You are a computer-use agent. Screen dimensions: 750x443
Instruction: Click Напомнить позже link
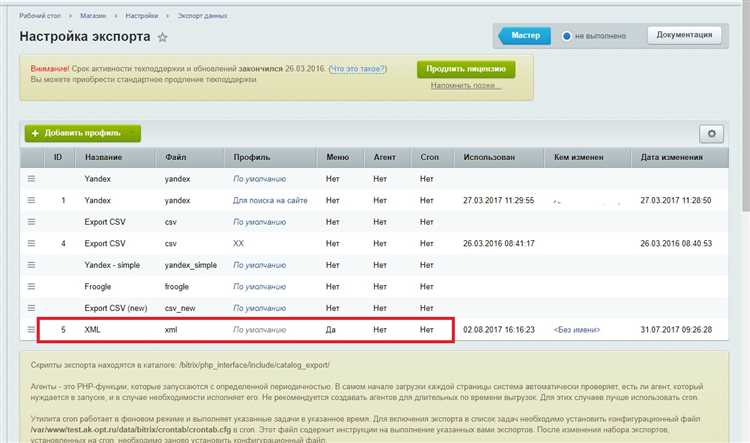pos(465,86)
